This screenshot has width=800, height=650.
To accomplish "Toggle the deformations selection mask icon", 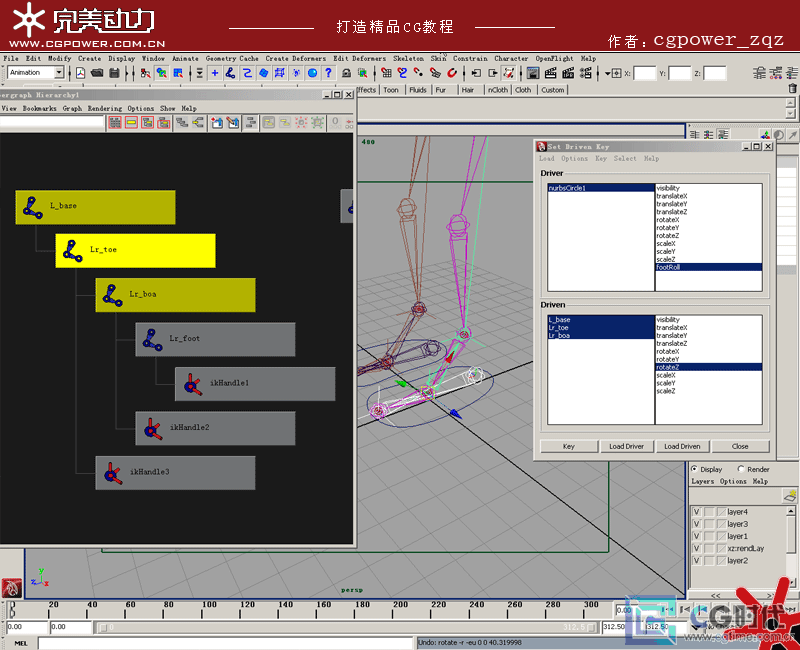I will click(280, 73).
